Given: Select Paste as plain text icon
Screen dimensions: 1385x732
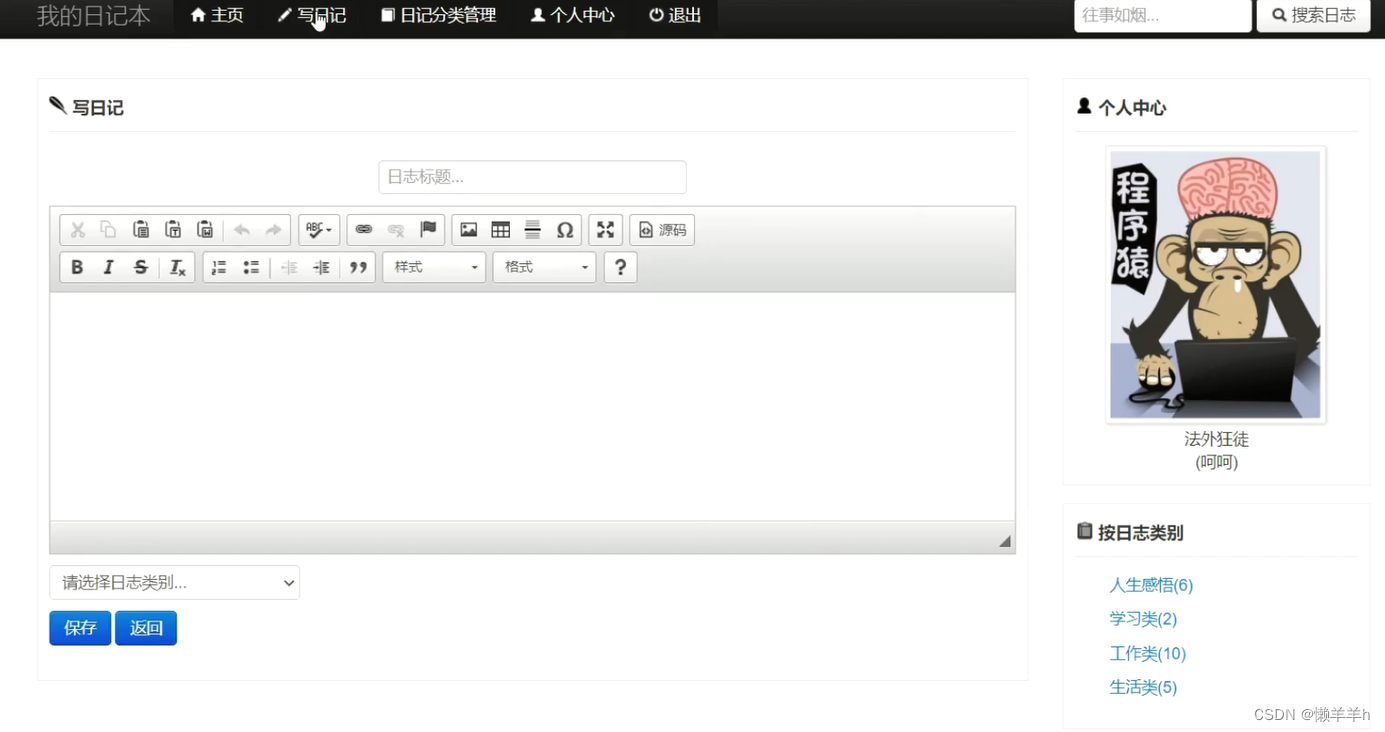Looking at the screenshot, I should pos(173,230).
